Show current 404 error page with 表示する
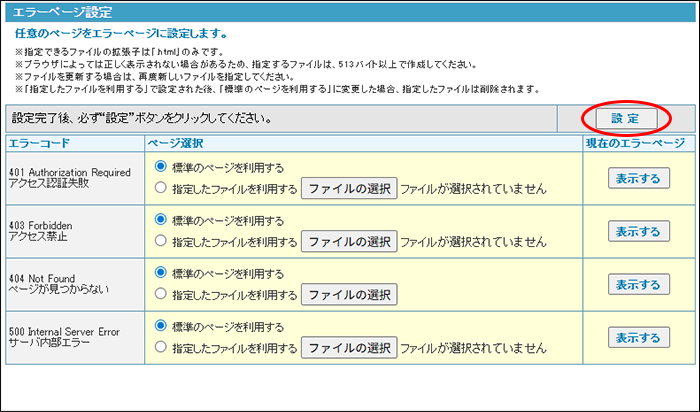This screenshot has height=412, width=700. (x=638, y=284)
